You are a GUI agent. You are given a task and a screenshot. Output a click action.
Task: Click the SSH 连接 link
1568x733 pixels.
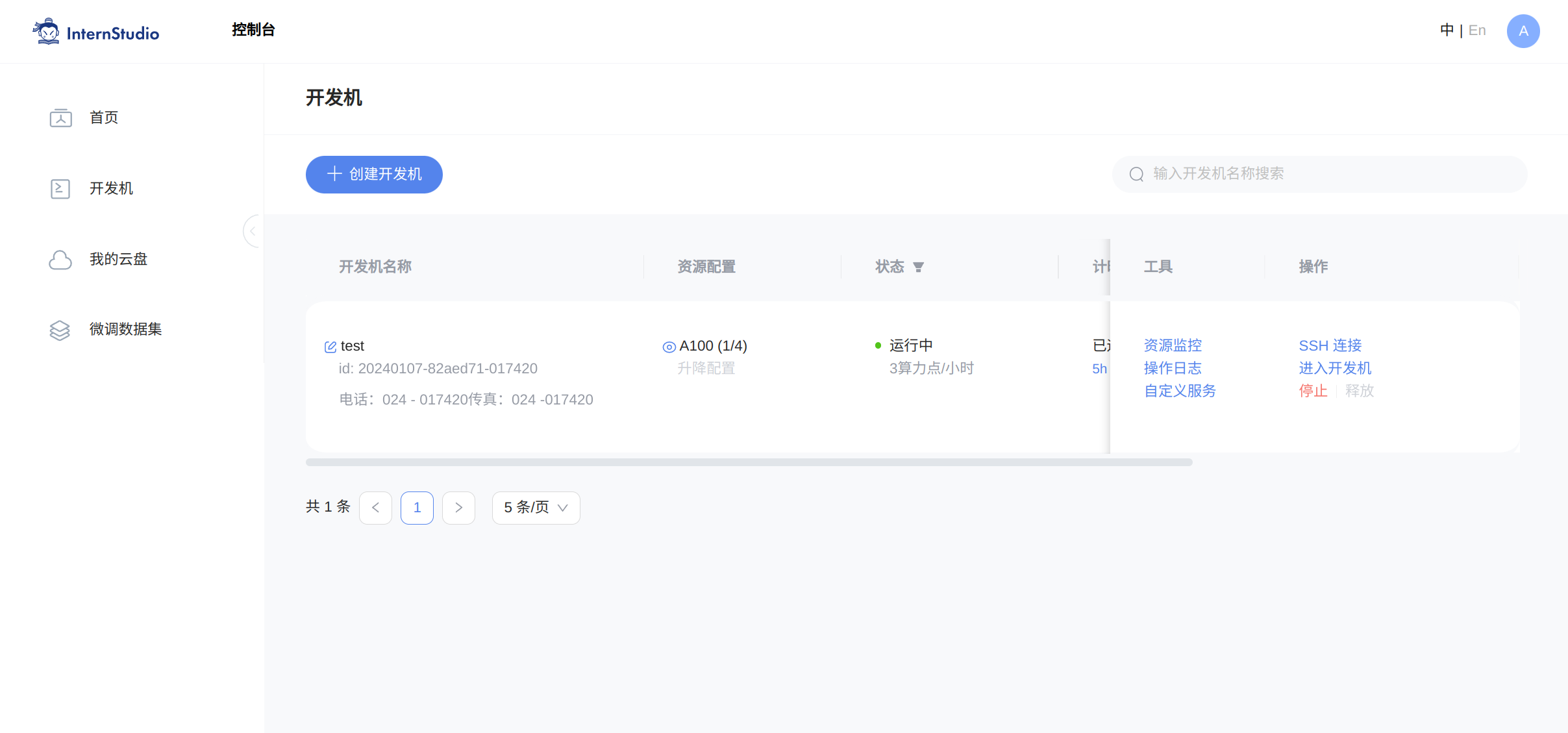point(1330,345)
